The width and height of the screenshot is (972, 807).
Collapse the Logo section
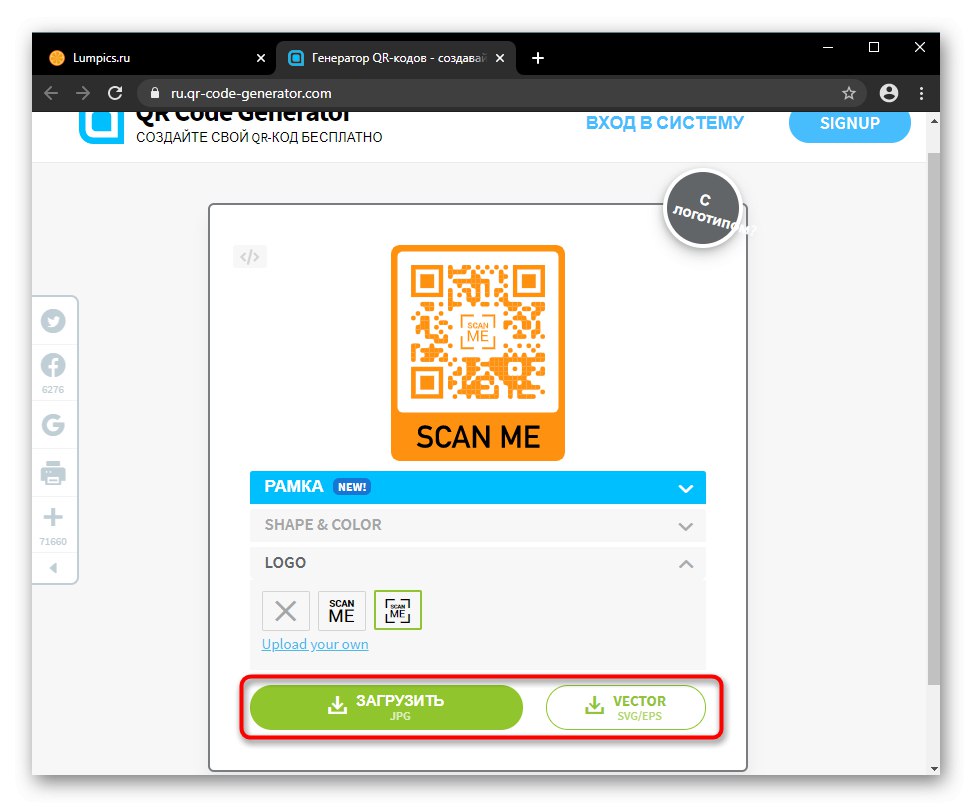point(477,563)
